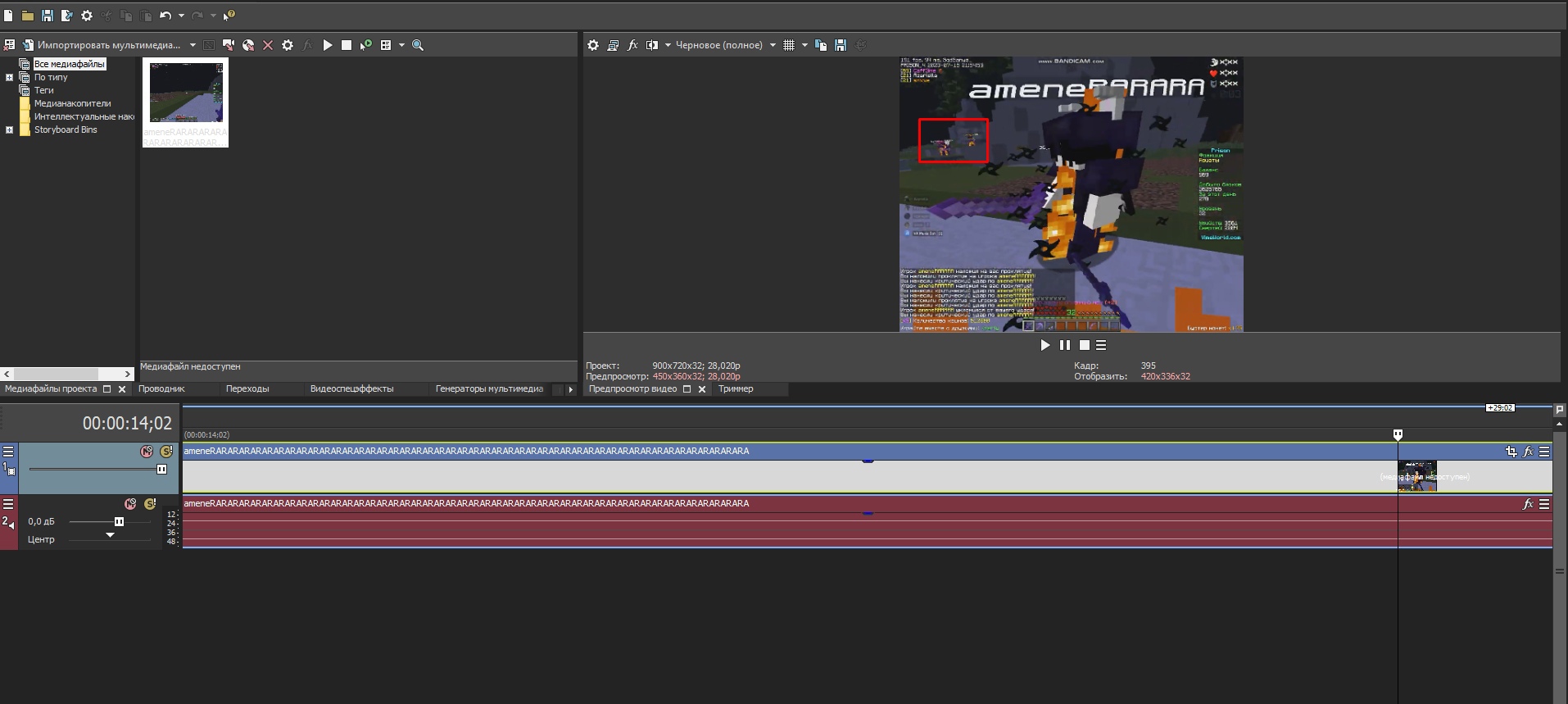Save preview snapshot to file icon

point(841,45)
